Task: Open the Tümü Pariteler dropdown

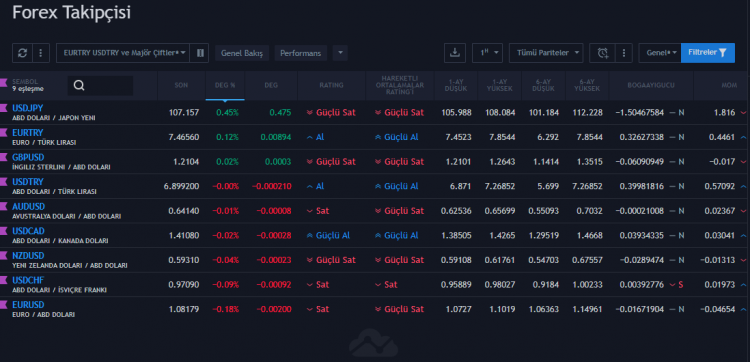Action: [546, 53]
